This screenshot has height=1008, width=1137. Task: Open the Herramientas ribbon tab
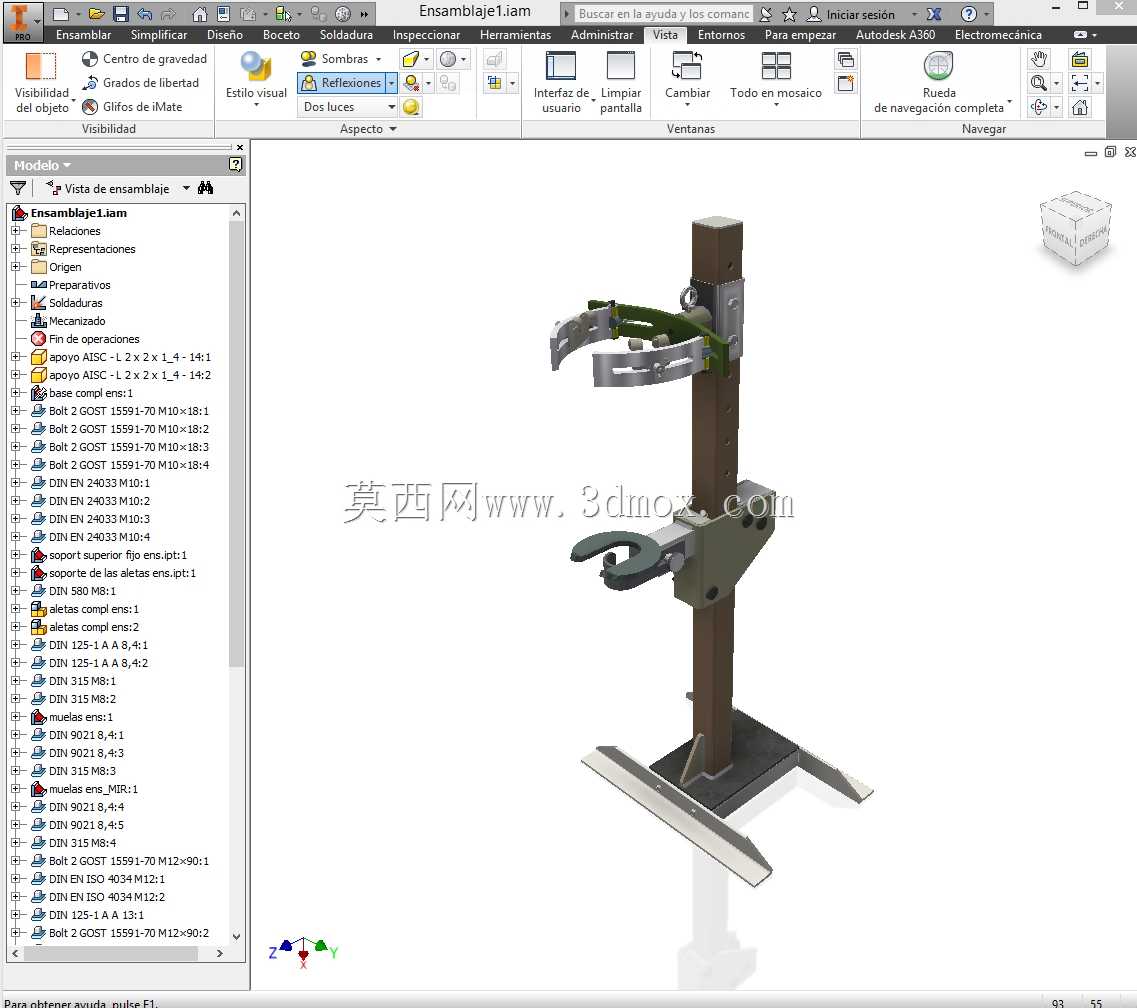516,35
